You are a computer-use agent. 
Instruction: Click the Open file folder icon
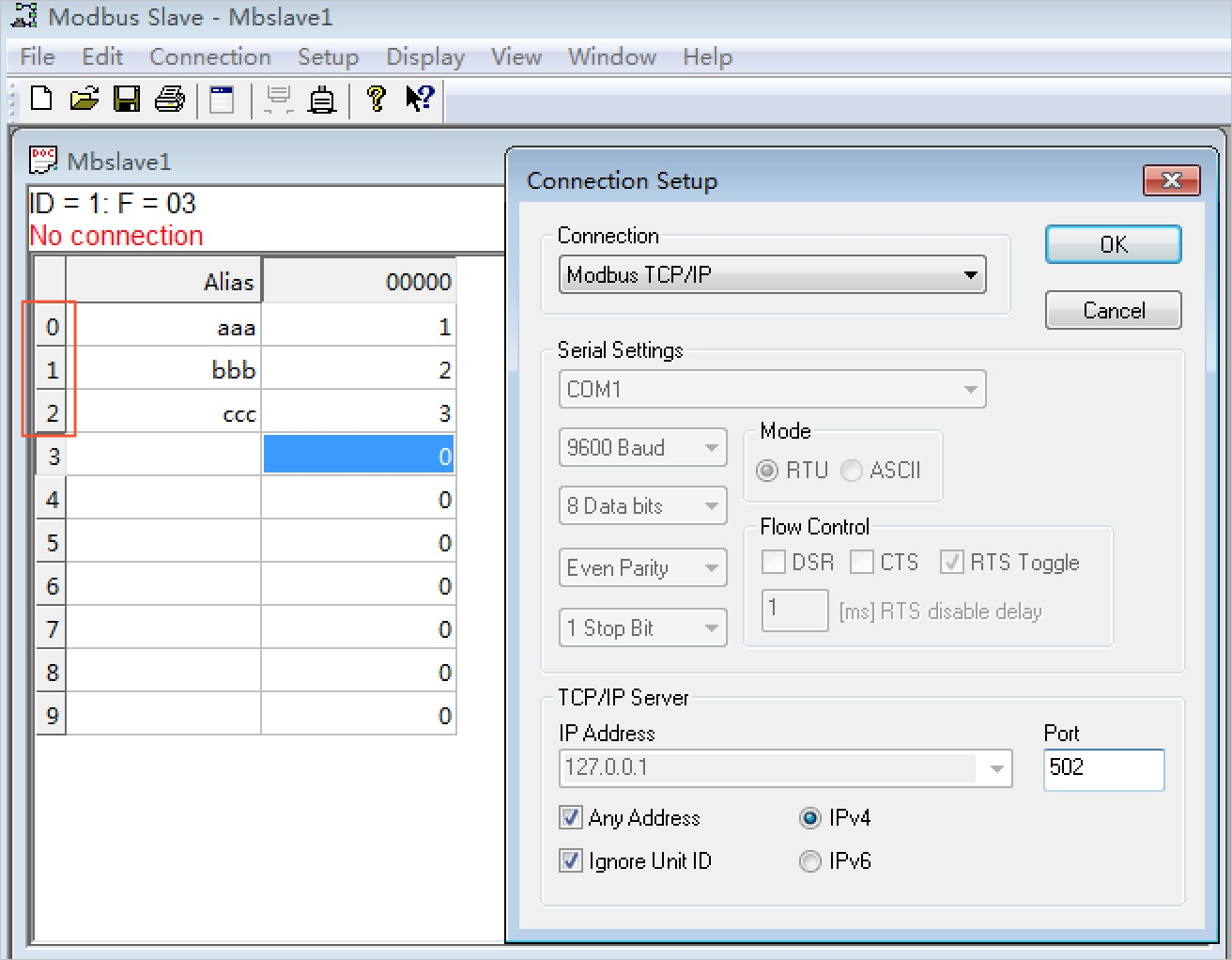pyautogui.click(x=84, y=98)
